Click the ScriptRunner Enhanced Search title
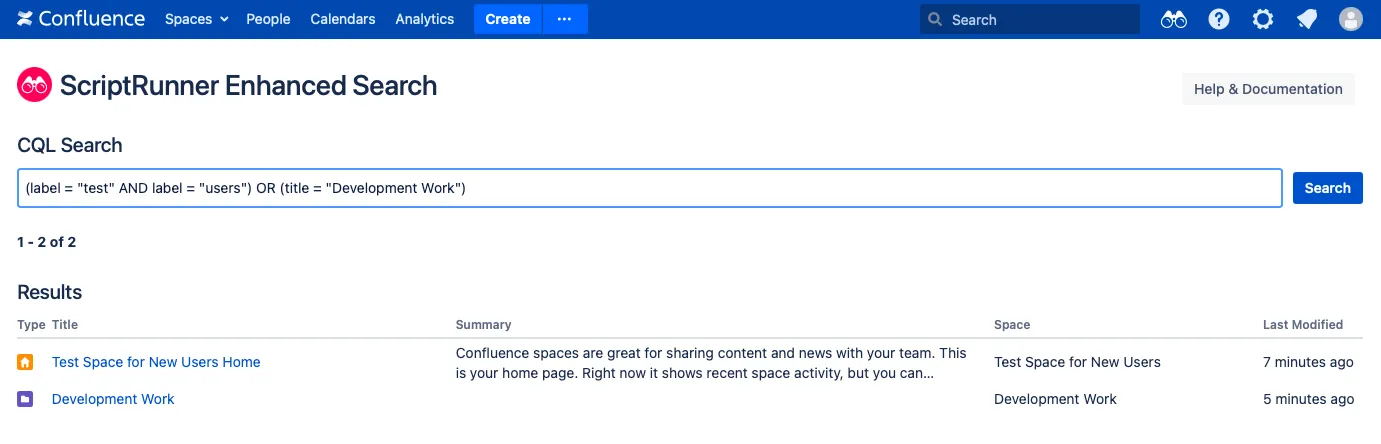Screen dimensions: 1381x444 248,85
